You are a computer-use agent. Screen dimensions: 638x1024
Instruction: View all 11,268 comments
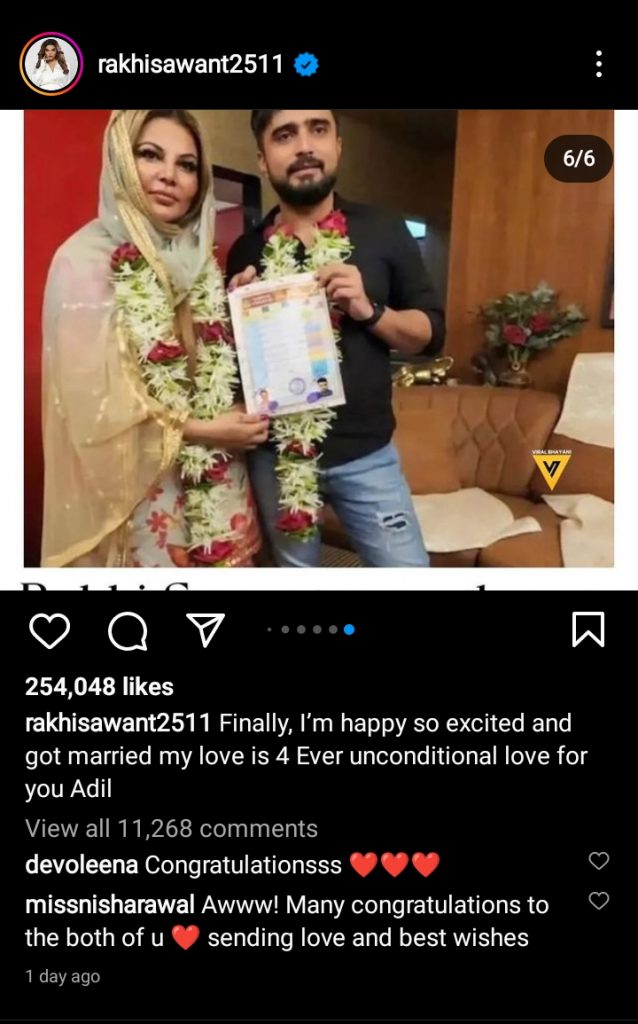click(171, 828)
